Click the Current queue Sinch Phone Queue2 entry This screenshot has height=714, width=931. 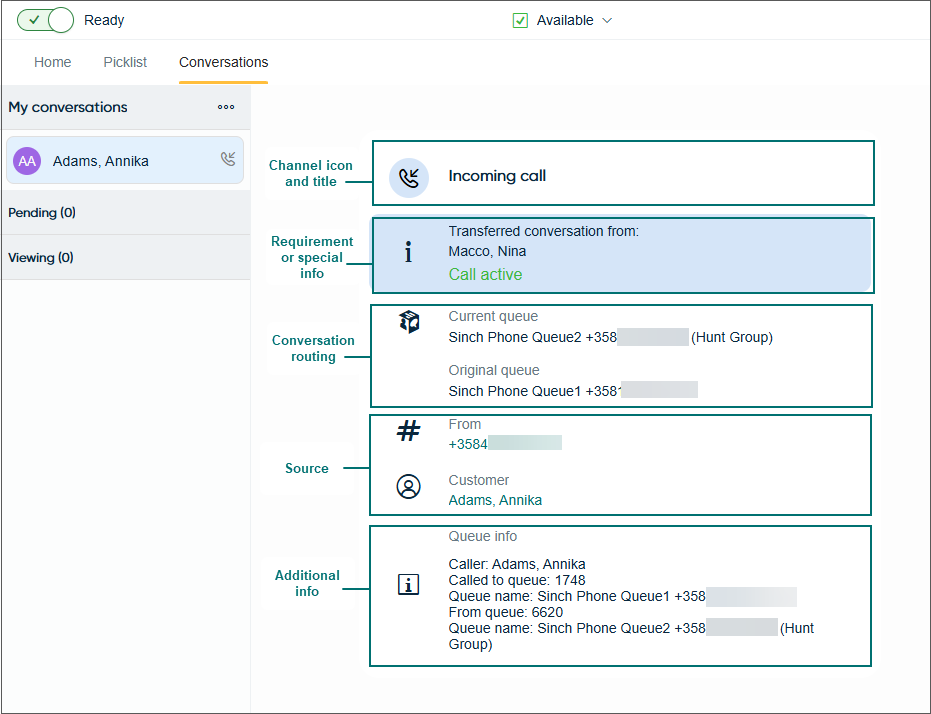tap(610, 337)
